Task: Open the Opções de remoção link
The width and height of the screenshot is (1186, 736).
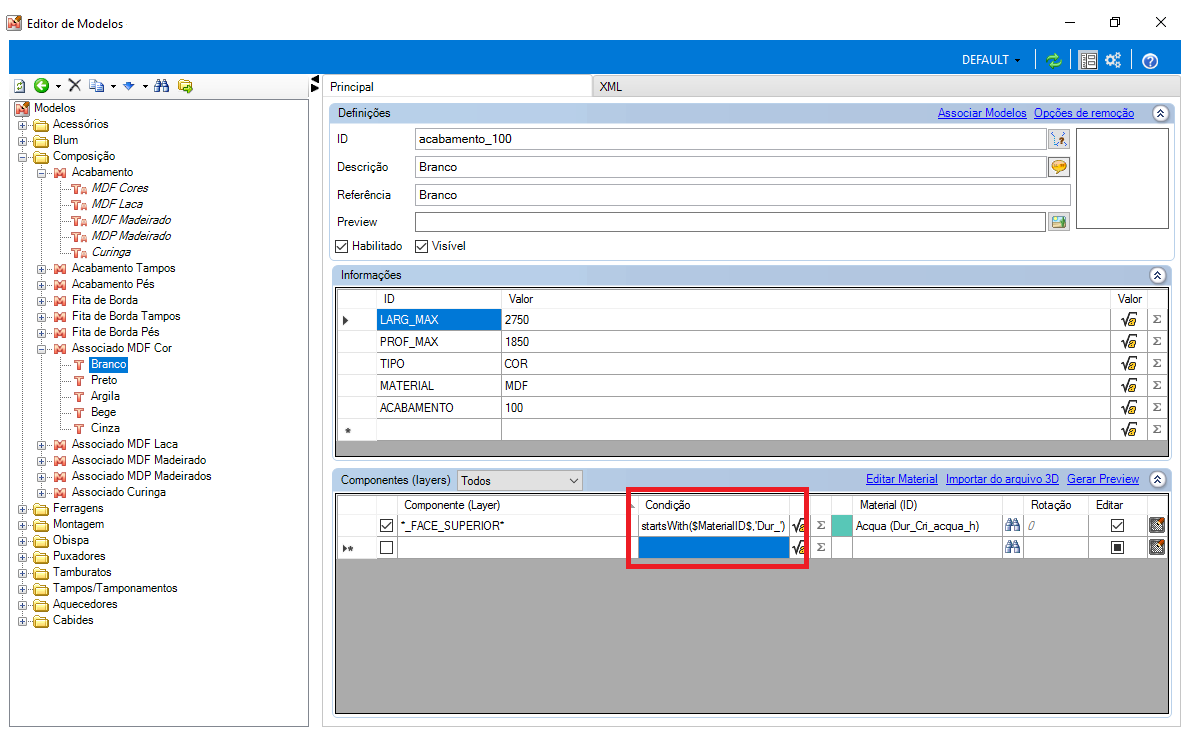Action: coord(1084,113)
